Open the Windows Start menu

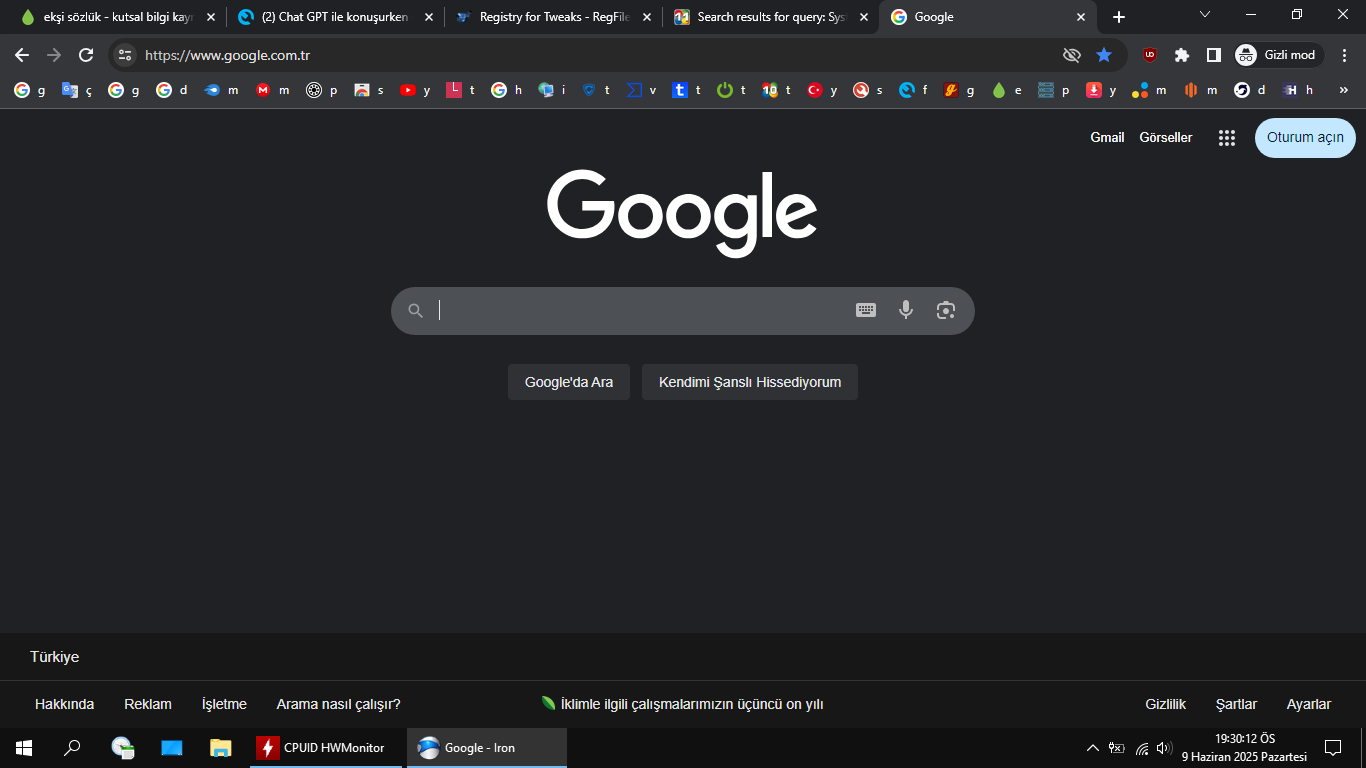[x=24, y=747]
